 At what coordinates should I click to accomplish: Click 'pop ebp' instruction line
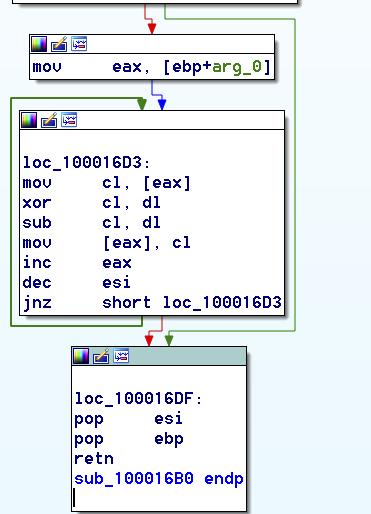[x=129, y=439]
